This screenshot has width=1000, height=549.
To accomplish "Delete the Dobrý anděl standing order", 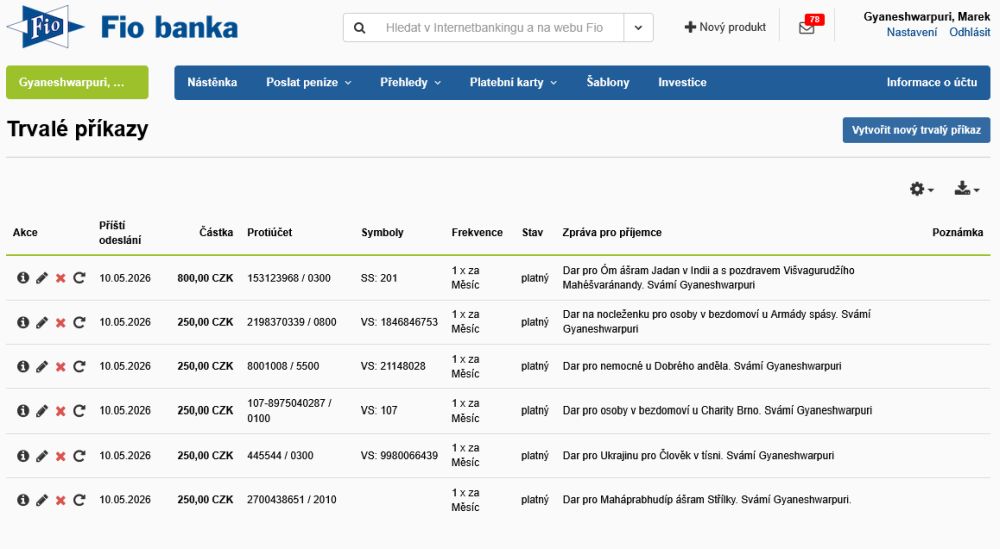I will (x=60, y=367).
